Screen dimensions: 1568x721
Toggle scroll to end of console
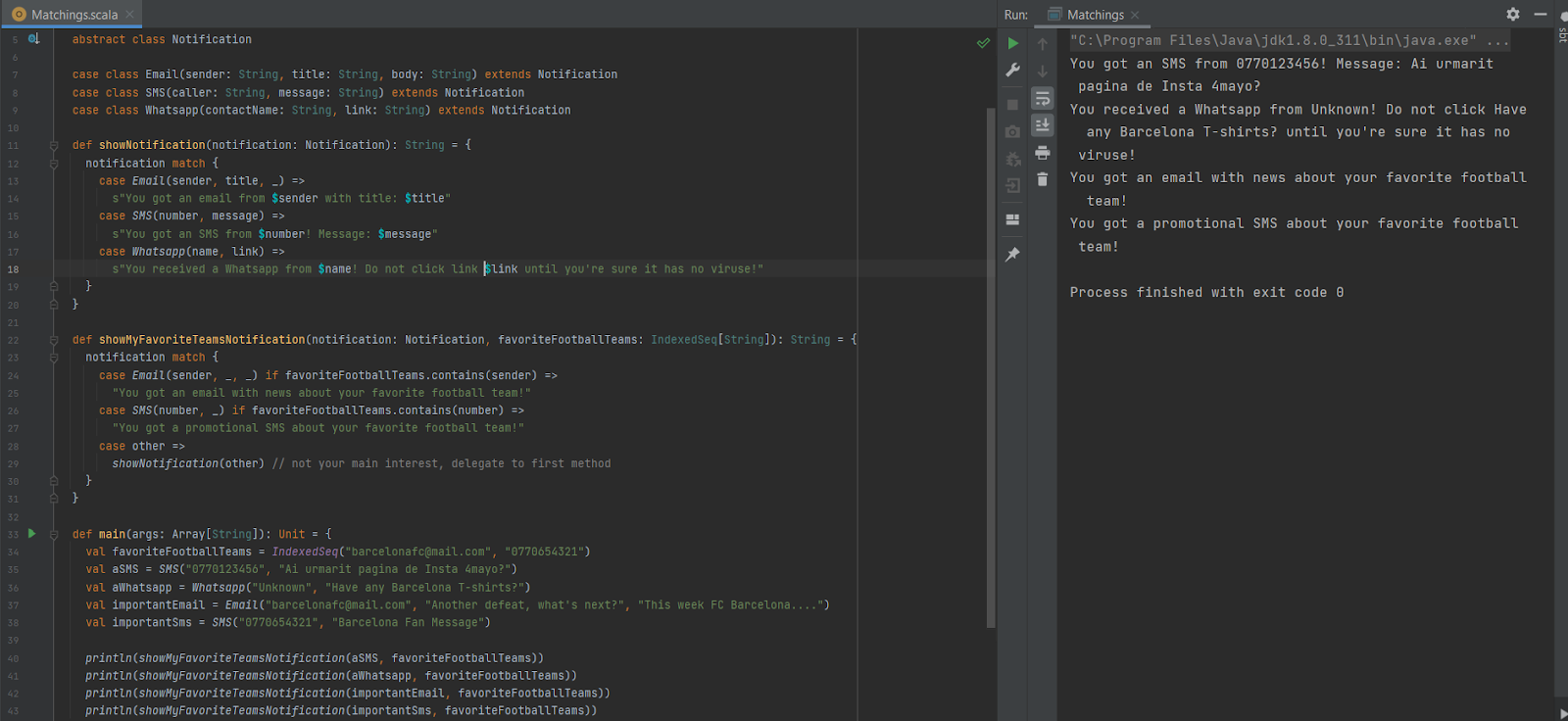pyautogui.click(x=1043, y=125)
